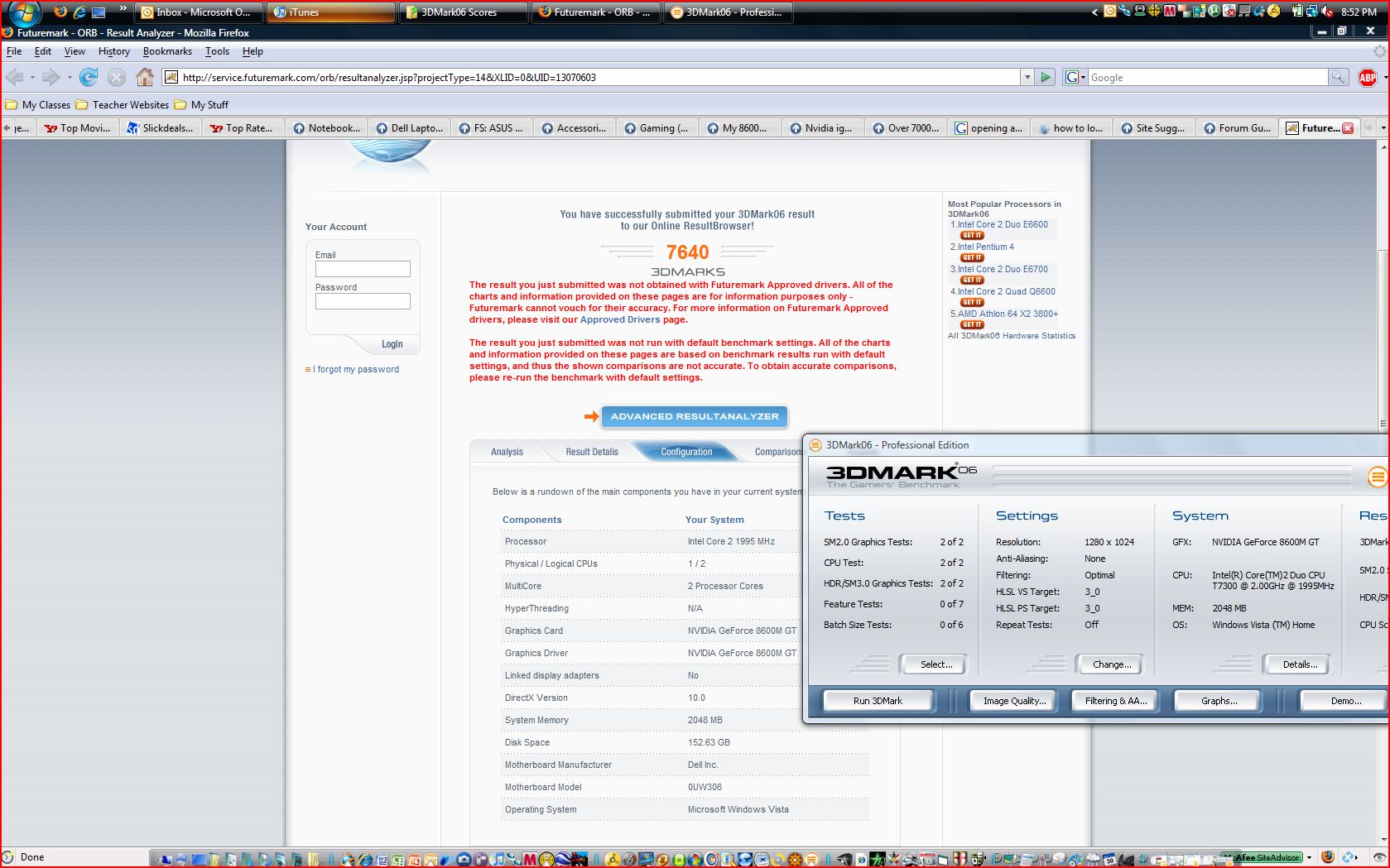Open the Forward history dropdown arrow

(x=70, y=77)
